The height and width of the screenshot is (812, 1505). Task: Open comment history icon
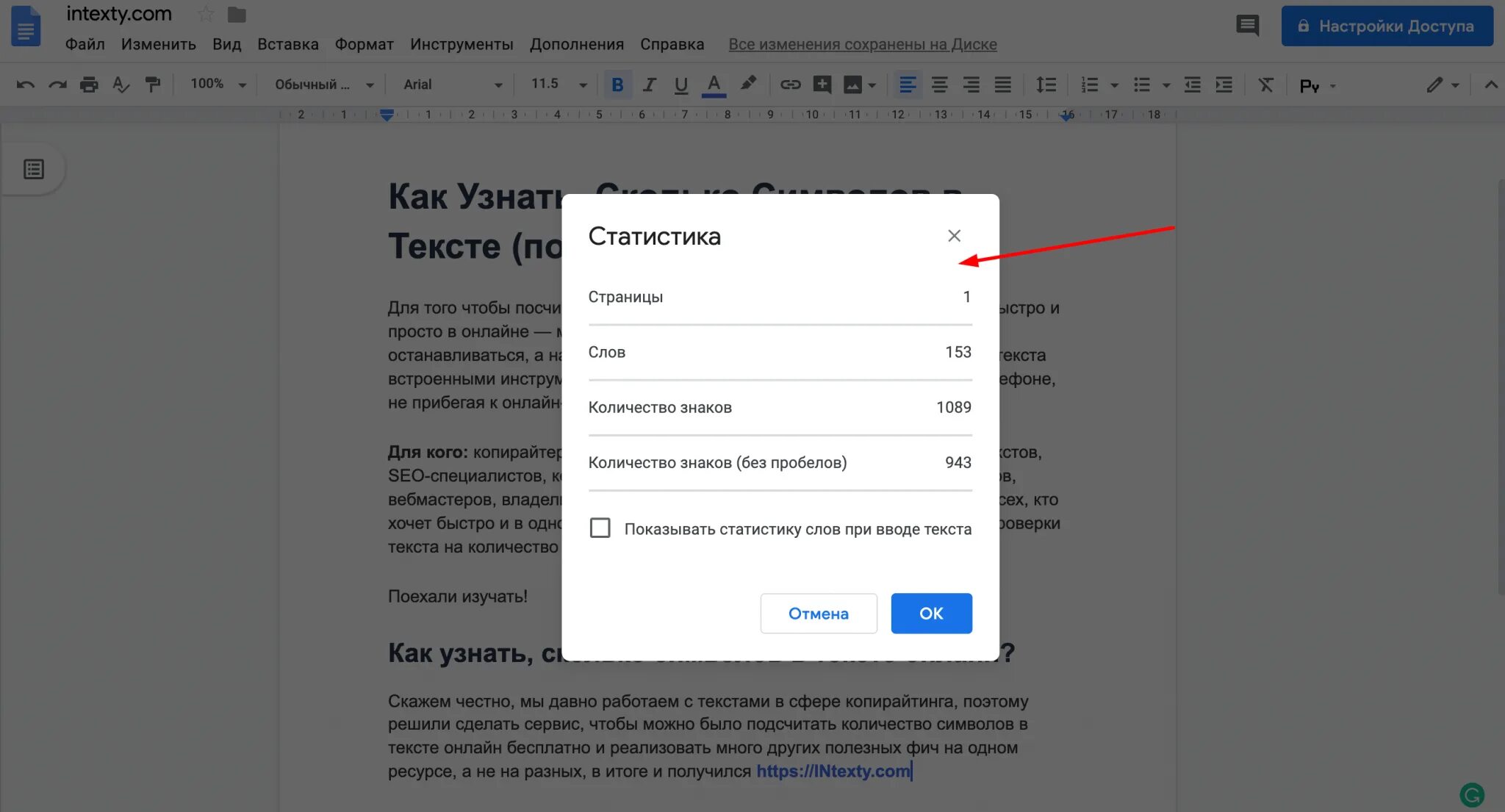pyautogui.click(x=1247, y=26)
